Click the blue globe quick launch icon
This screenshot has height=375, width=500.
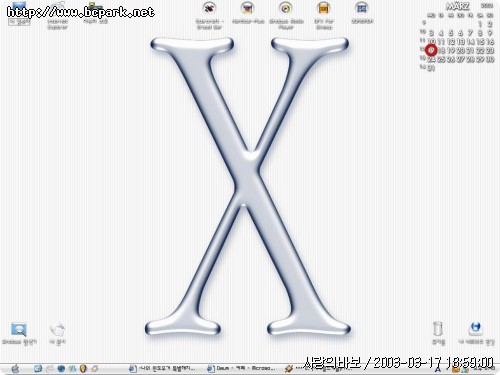(61, 368)
